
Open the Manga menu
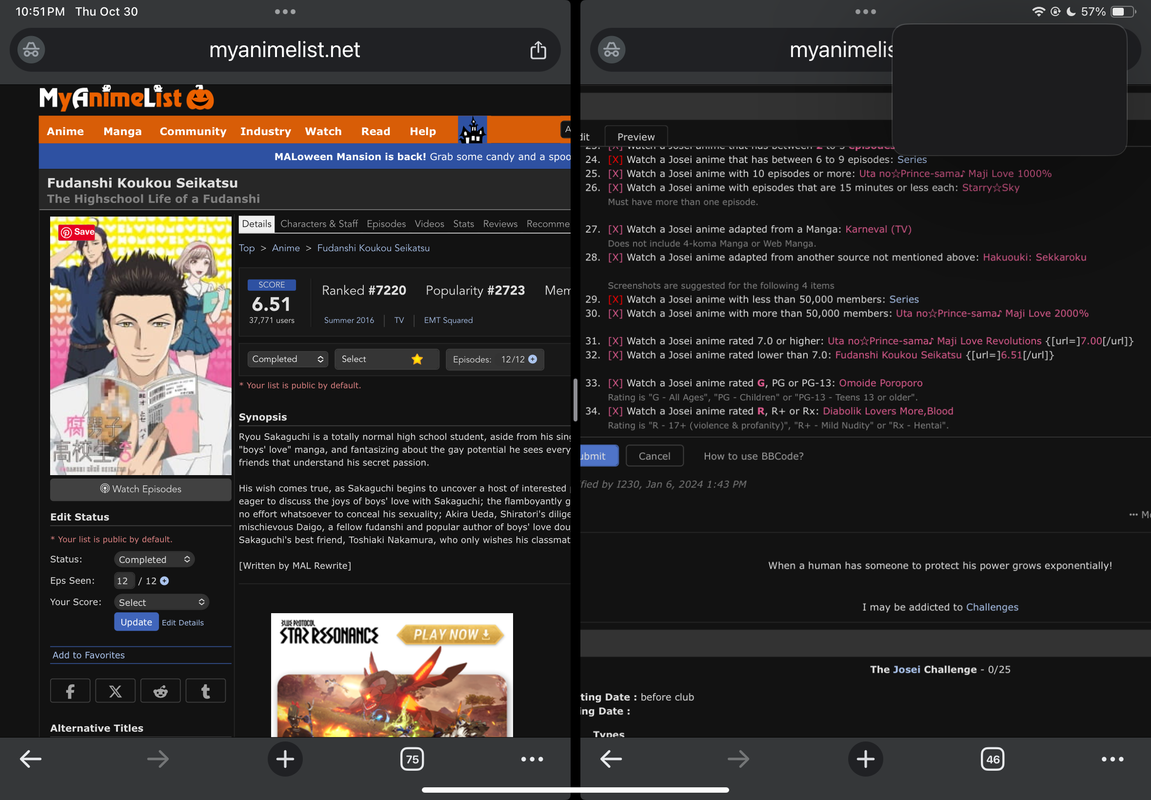click(122, 131)
